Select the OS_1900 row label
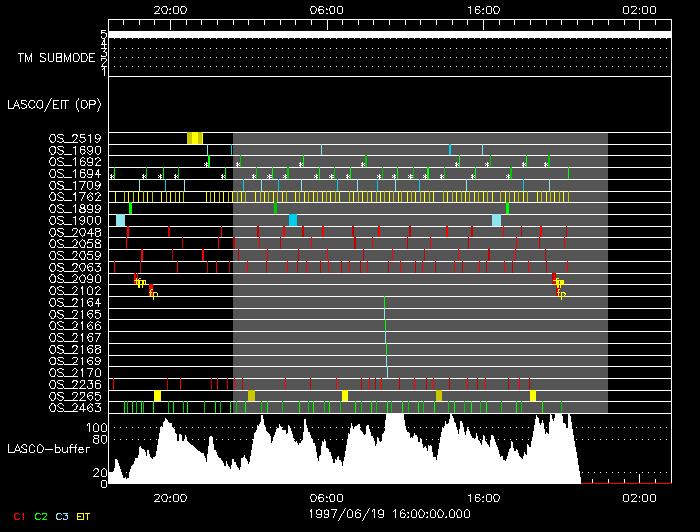The height and width of the screenshot is (532, 700). click(75, 220)
